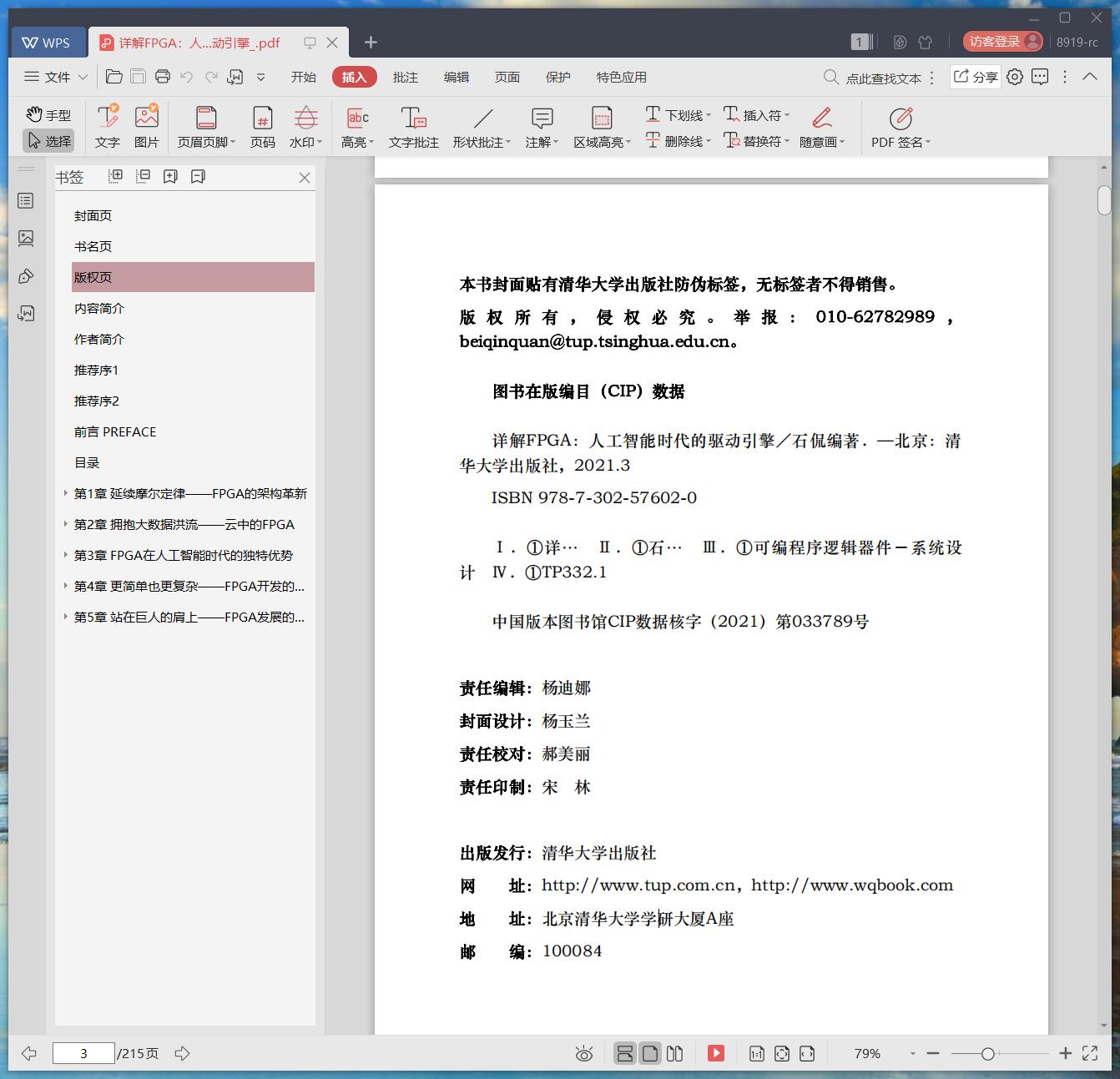Activate the Select tool (选择)
Image resolution: width=1120 pixels, height=1079 pixels.
48,141
